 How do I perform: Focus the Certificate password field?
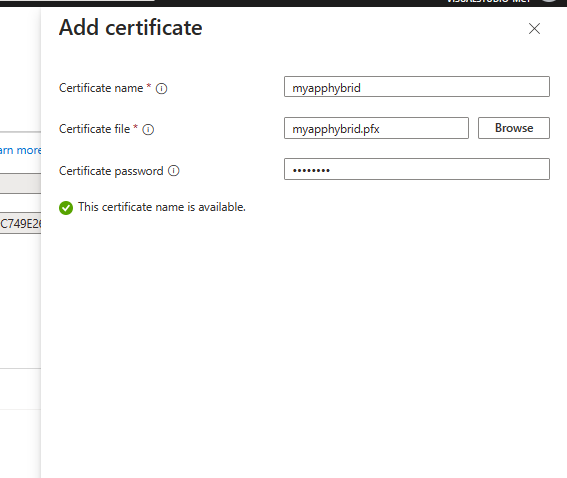(417, 169)
